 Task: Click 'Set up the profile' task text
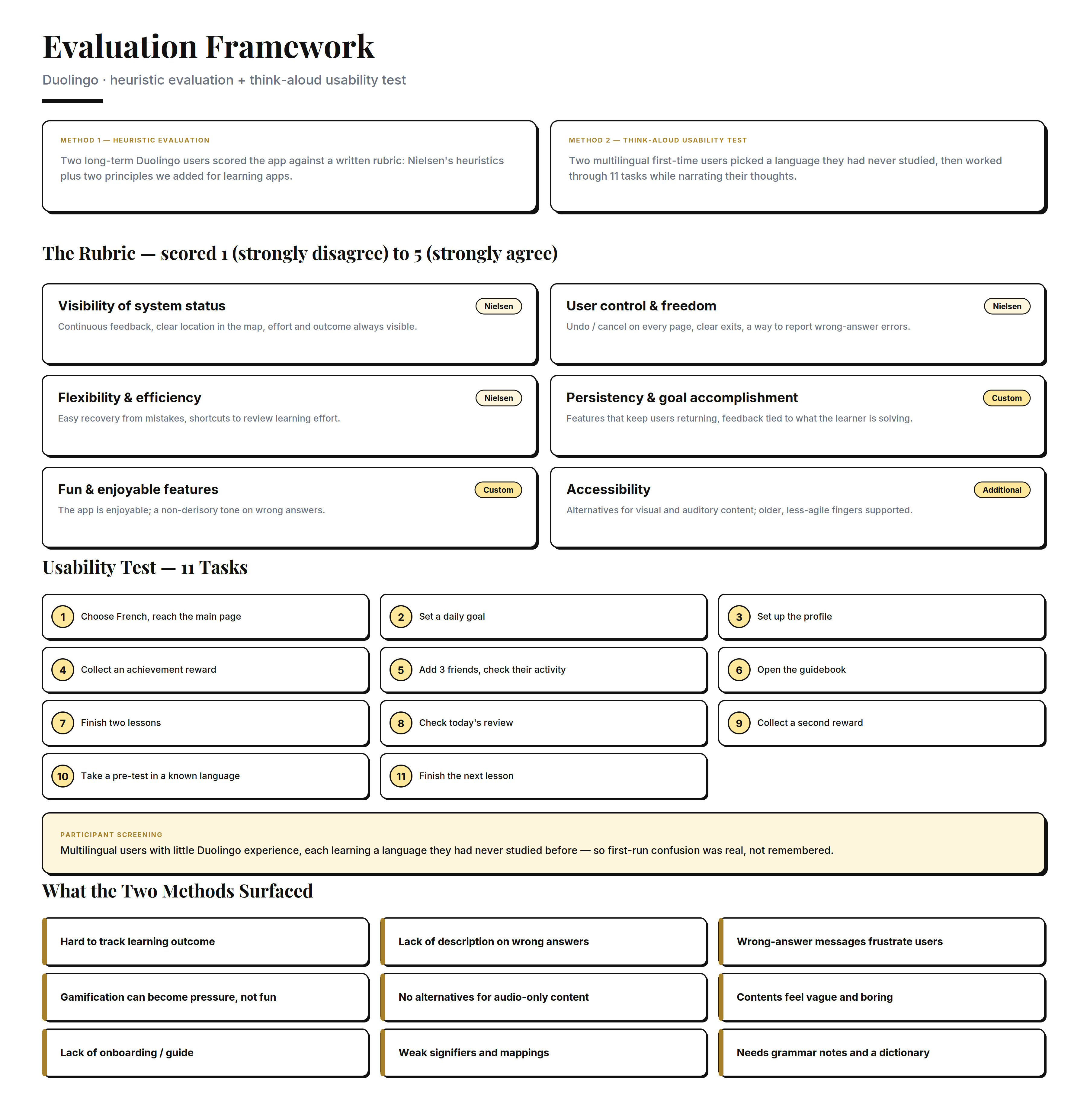click(794, 617)
